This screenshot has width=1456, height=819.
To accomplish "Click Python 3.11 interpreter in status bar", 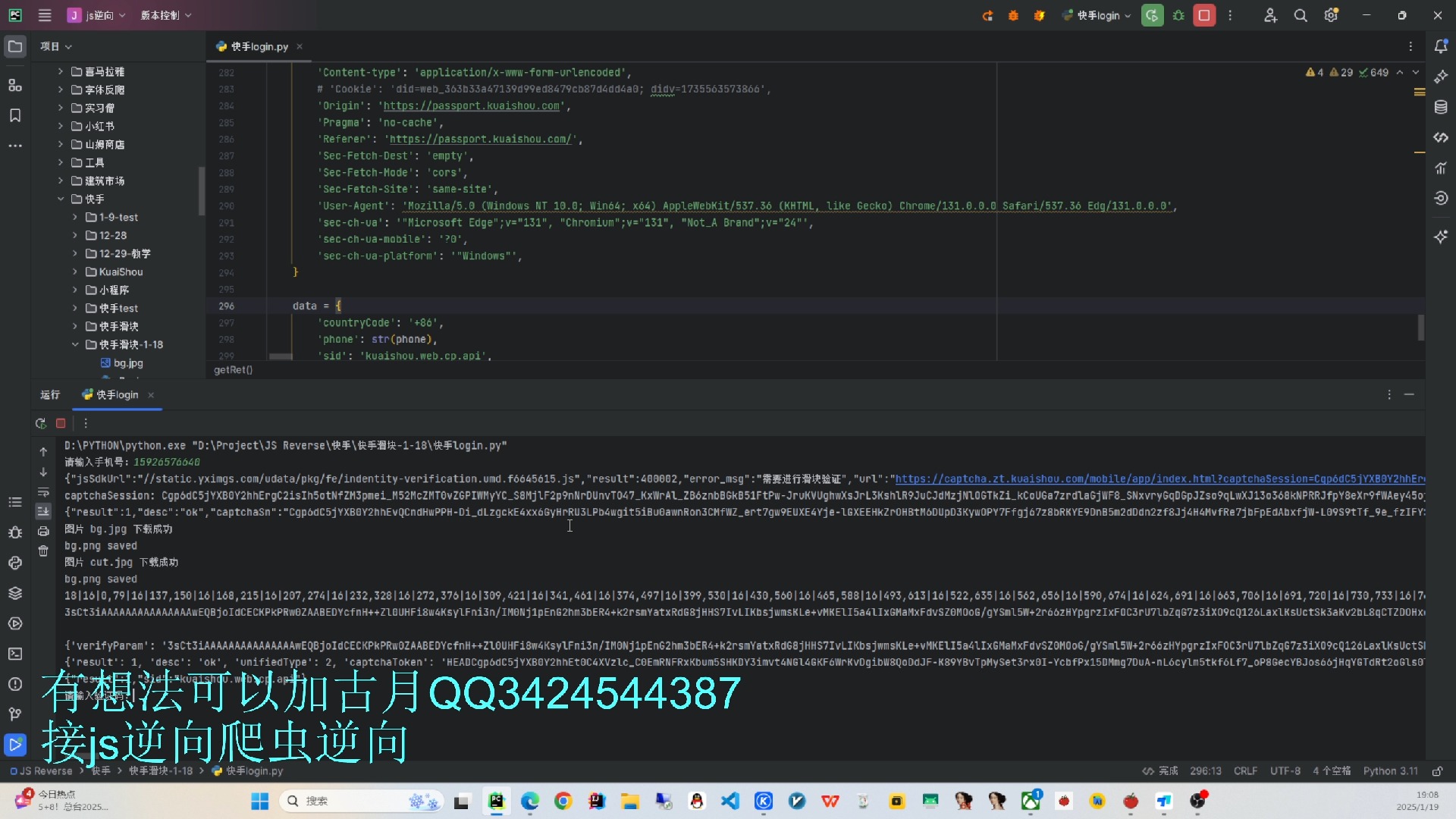I will click(1390, 771).
